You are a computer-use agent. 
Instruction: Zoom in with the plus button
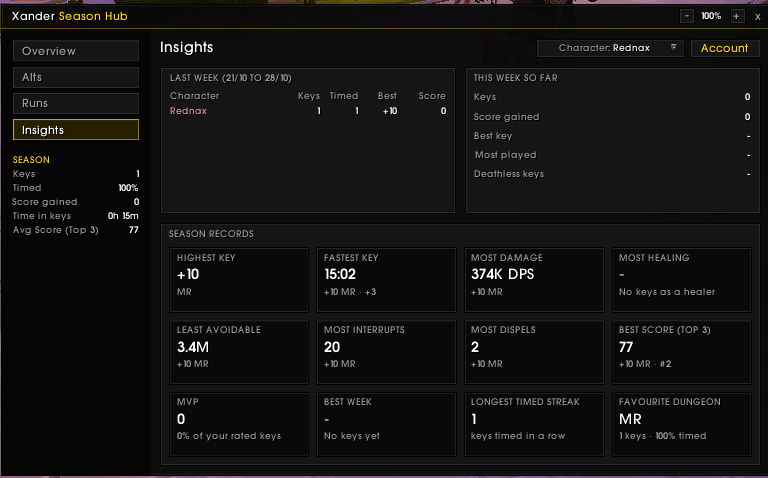pos(736,16)
